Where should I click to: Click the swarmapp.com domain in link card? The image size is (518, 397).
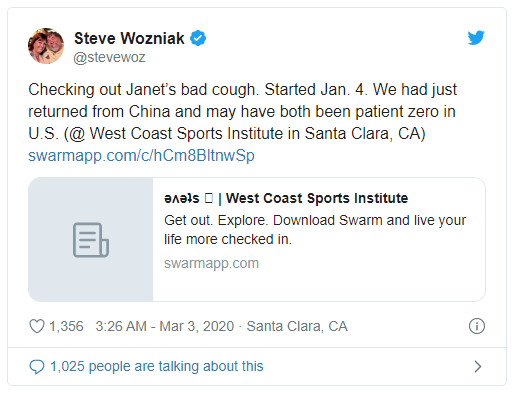pos(211,263)
